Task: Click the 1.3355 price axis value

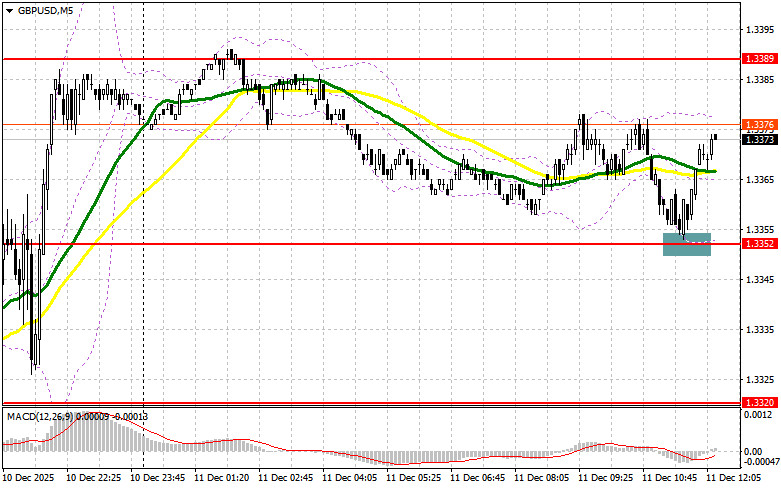Action: (x=760, y=230)
